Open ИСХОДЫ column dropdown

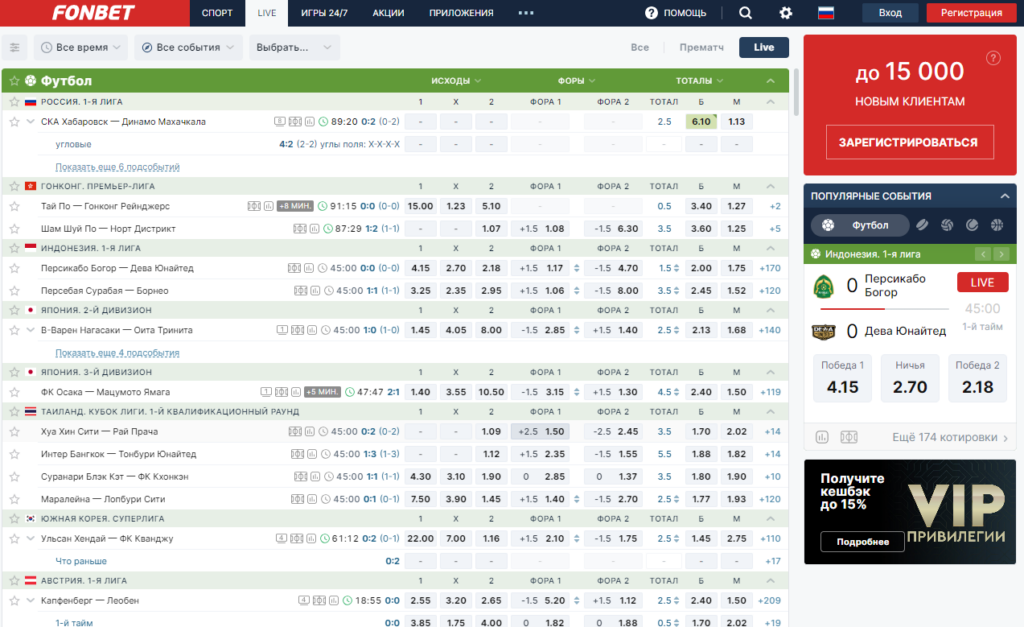click(456, 81)
